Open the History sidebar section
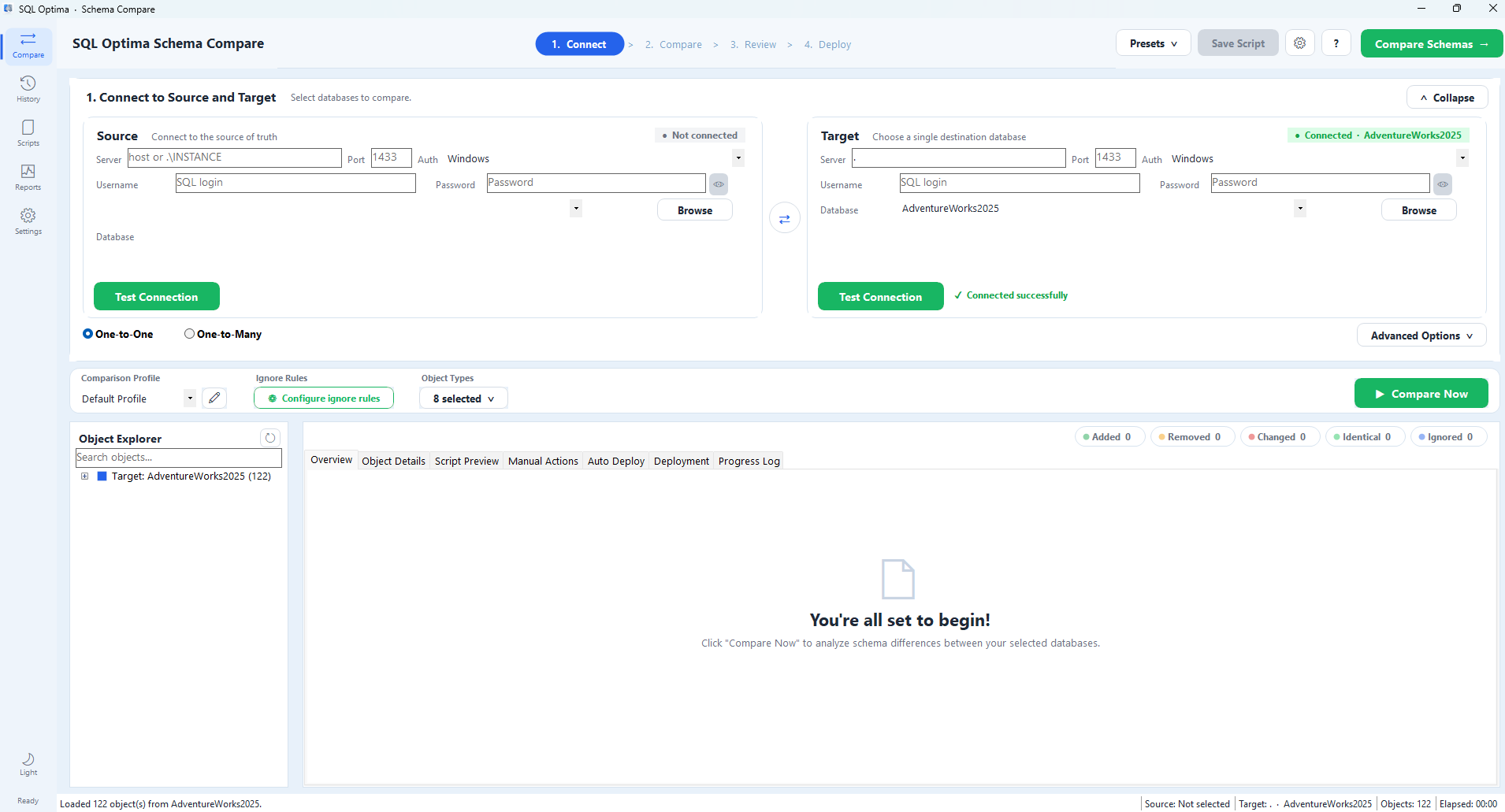 tap(28, 90)
